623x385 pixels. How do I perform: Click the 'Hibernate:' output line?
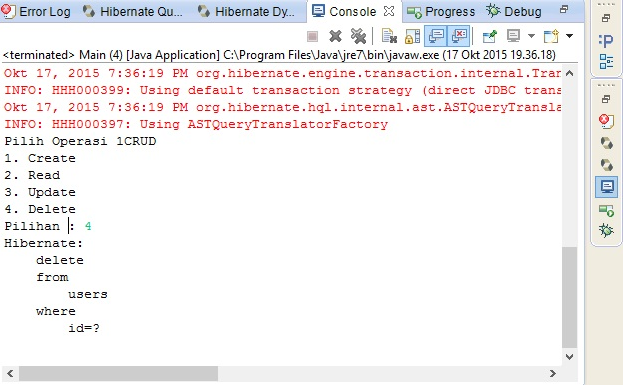click(x=44, y=243)
